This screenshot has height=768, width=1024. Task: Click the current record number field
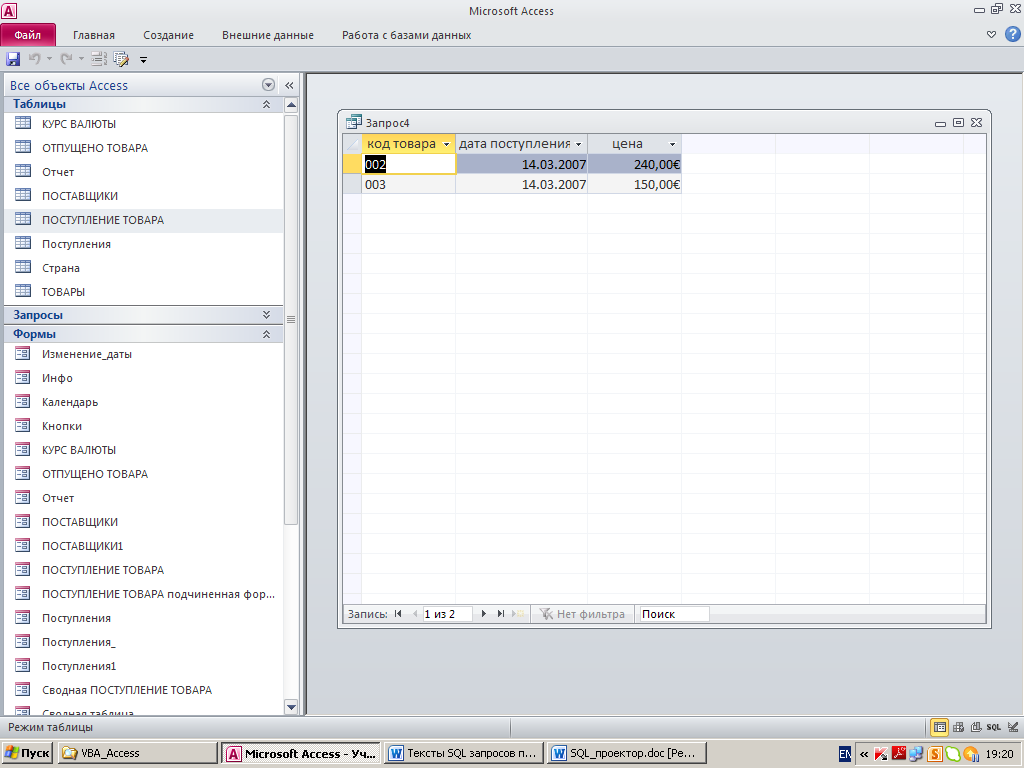[447, 614]
